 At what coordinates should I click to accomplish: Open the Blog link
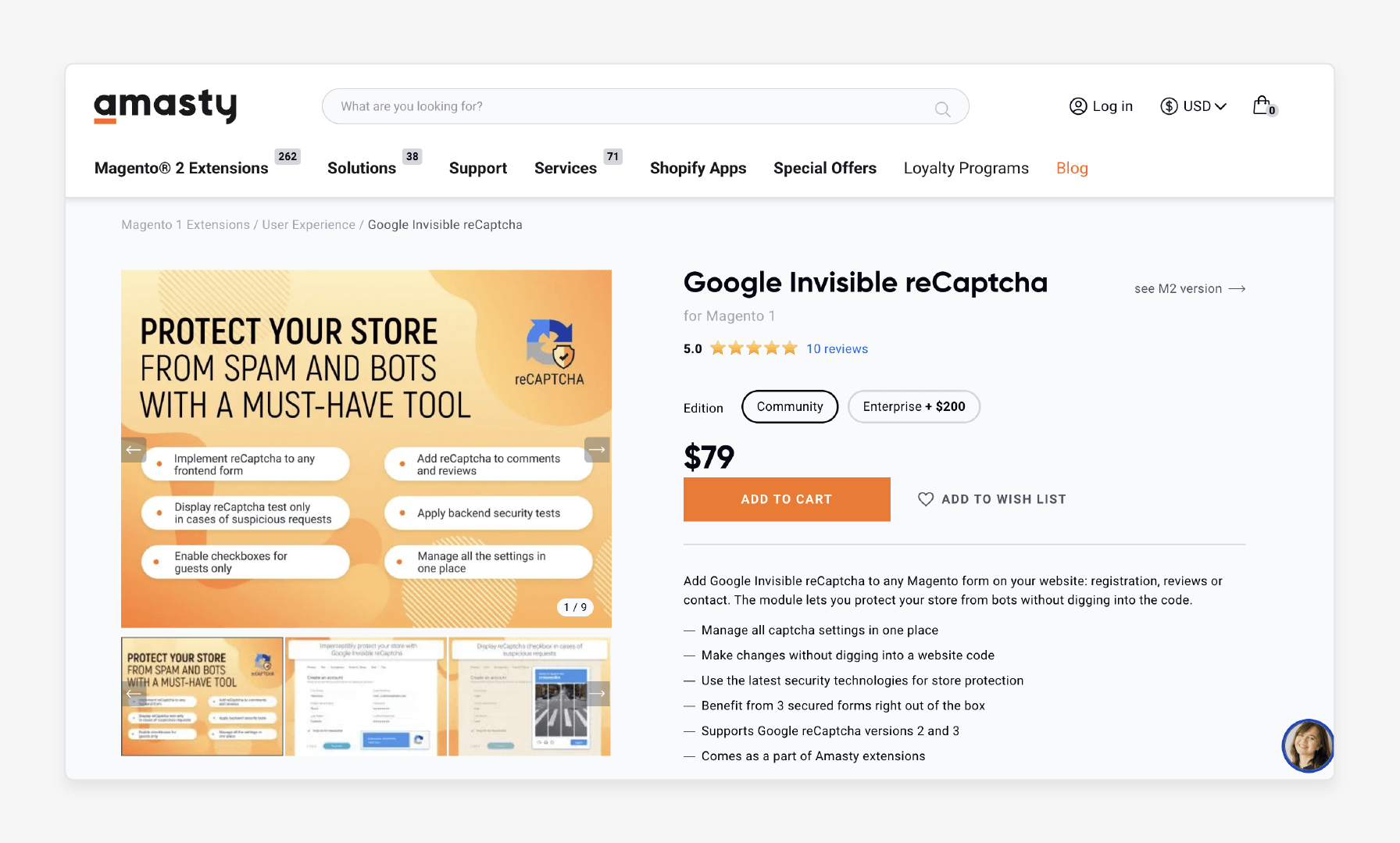1072,168
